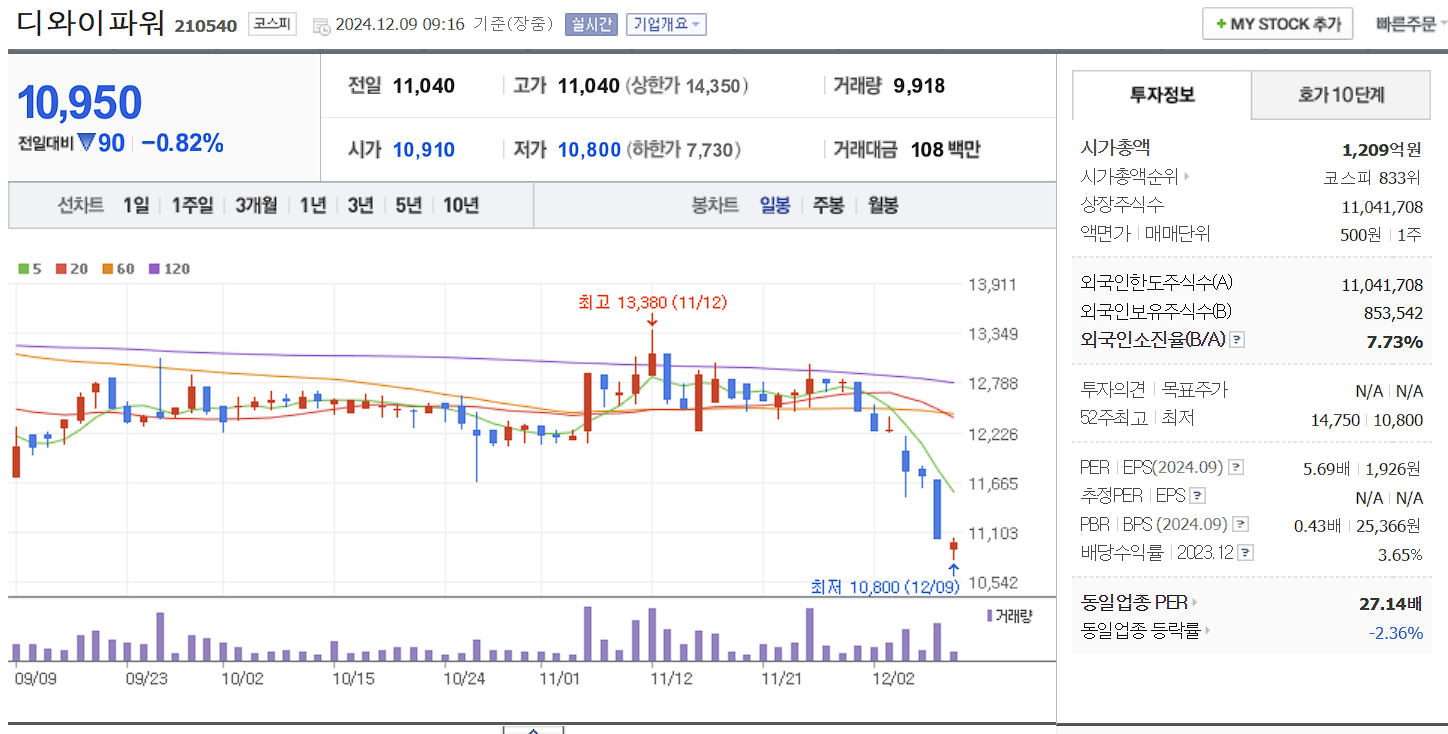Click the green plus icon in MY STOCK button

coord(1222,23)
